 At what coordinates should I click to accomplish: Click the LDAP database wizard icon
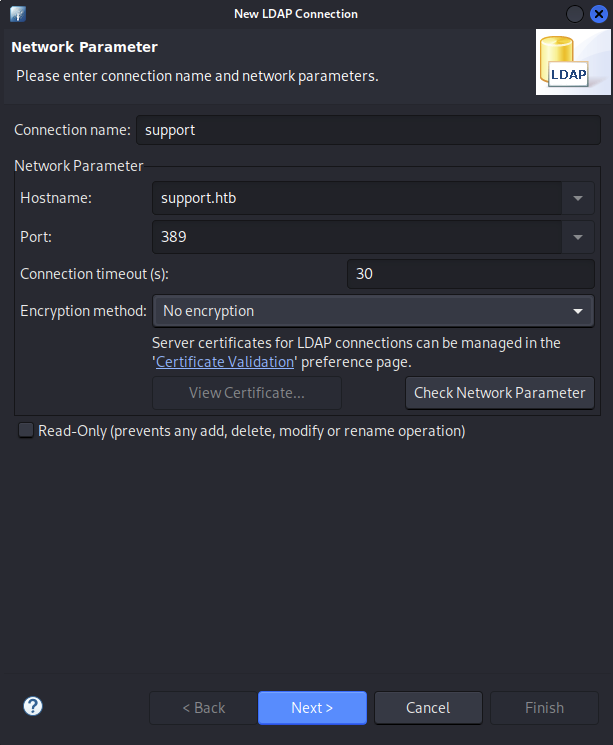(x=573, y=62)
